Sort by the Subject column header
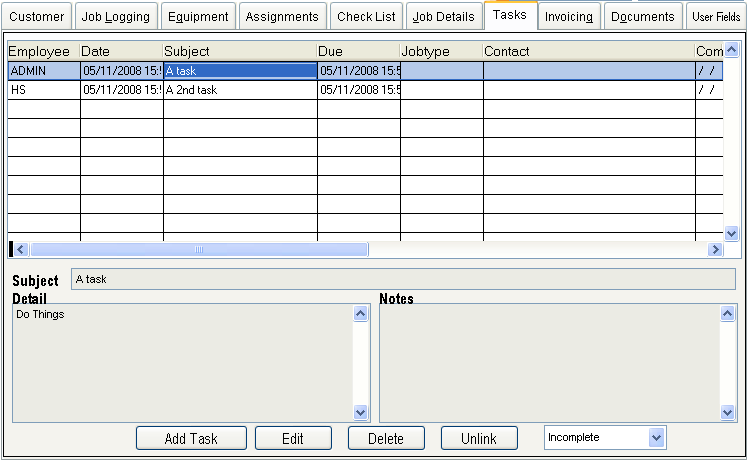This screenshot has width=747, height=460. [240, 51]
